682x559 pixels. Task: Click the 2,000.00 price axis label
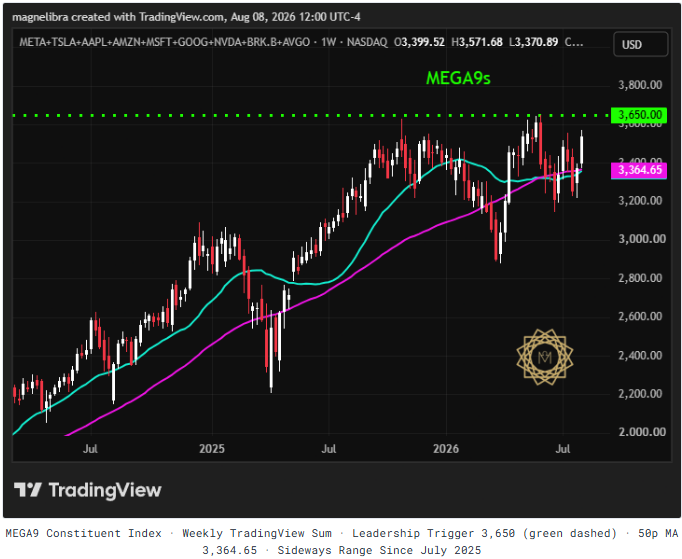(x=642, y=432)
